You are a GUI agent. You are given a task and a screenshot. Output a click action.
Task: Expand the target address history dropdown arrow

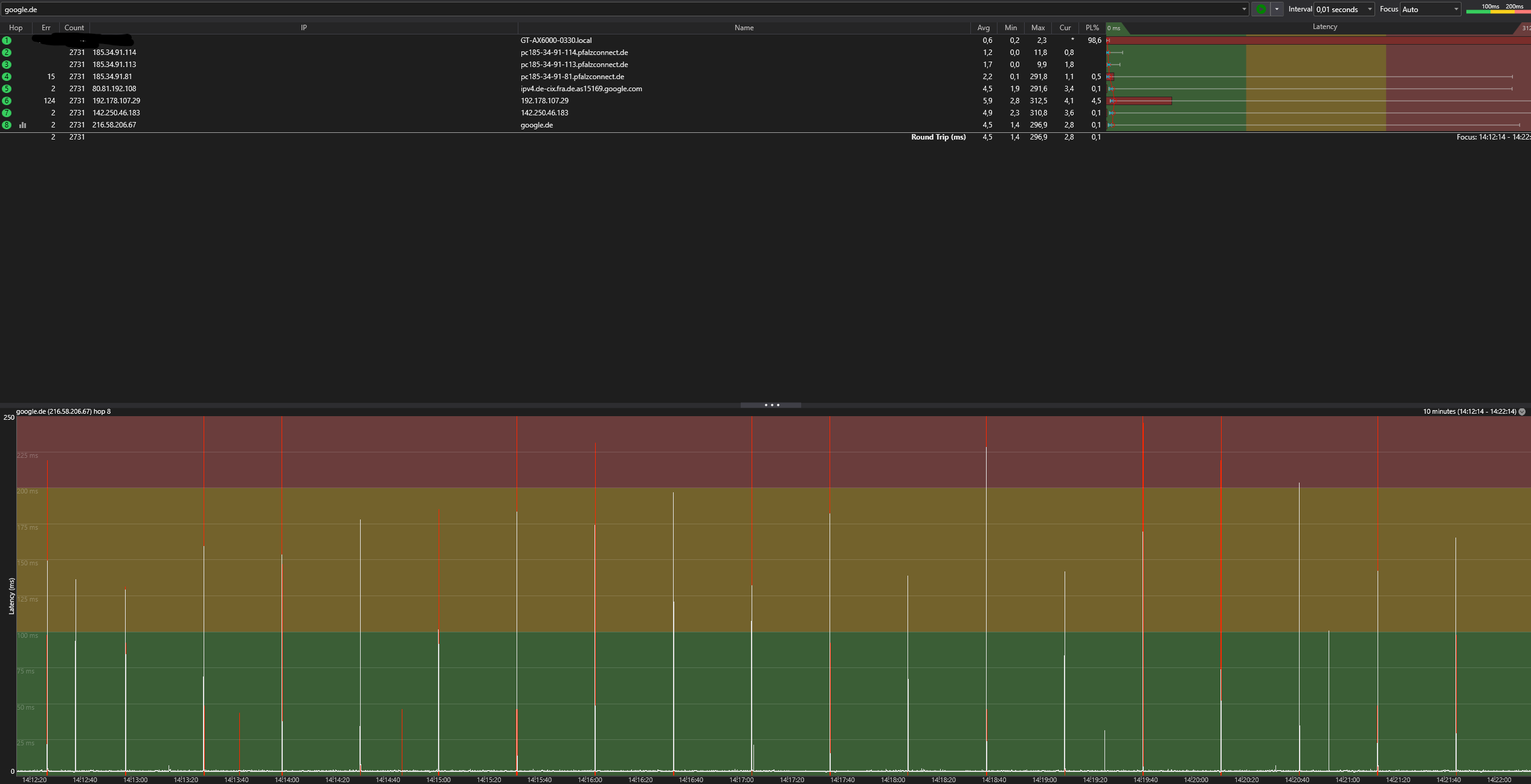coord(1244,9)
